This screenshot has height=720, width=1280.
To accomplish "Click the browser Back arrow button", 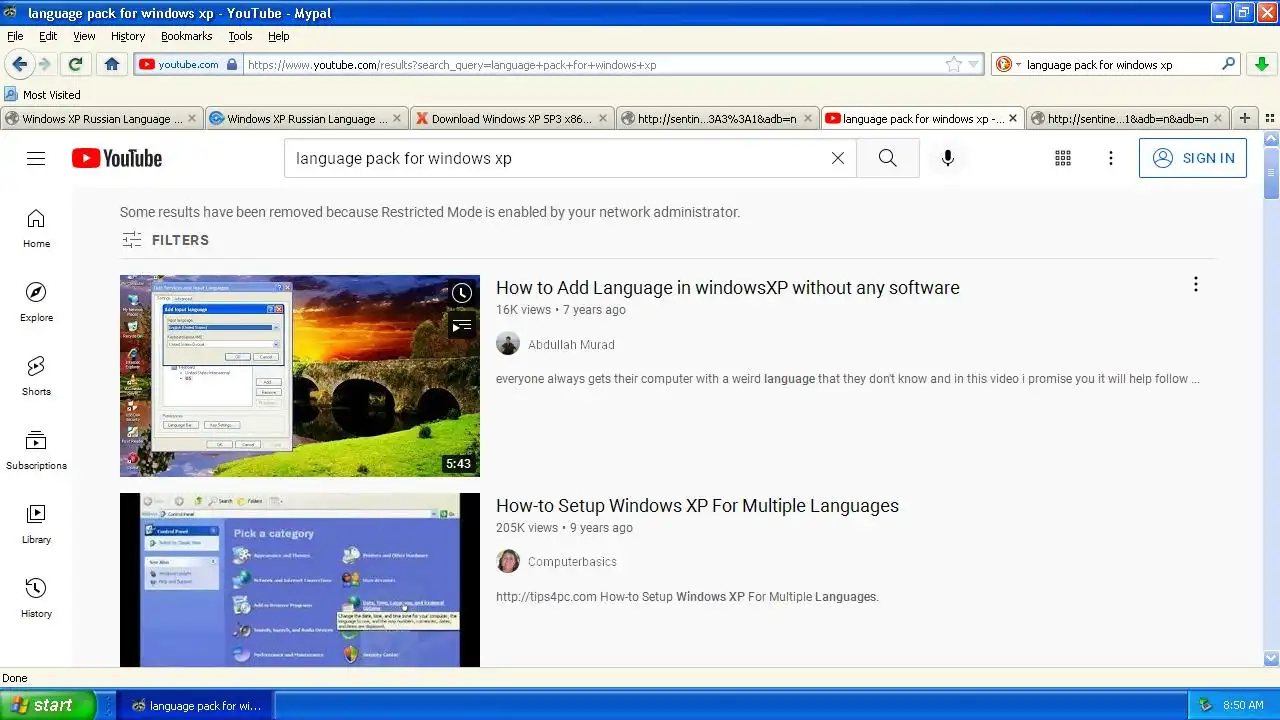I will 19,64.
